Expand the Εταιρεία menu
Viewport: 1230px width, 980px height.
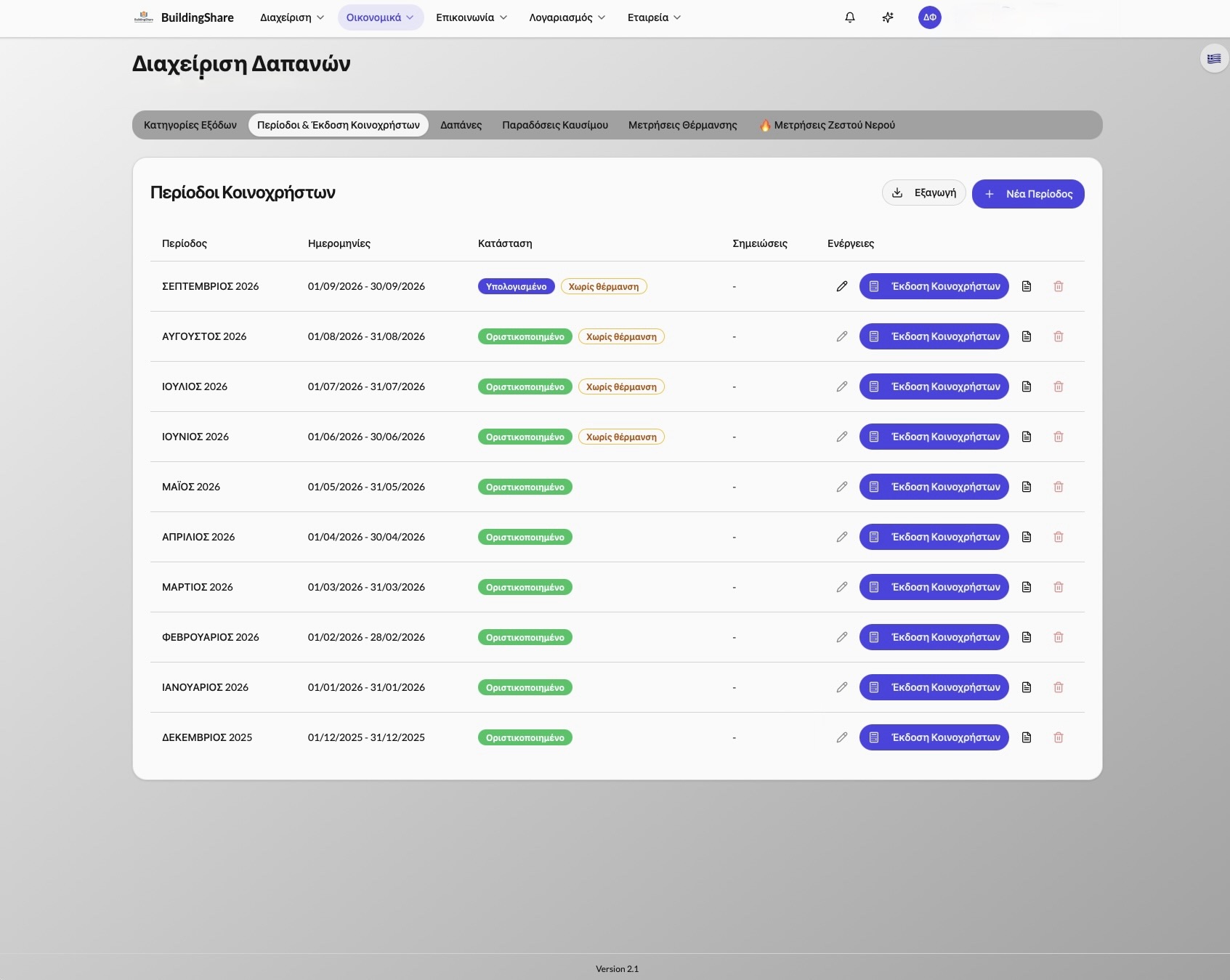pyautogui.click(x=654, y=17)
